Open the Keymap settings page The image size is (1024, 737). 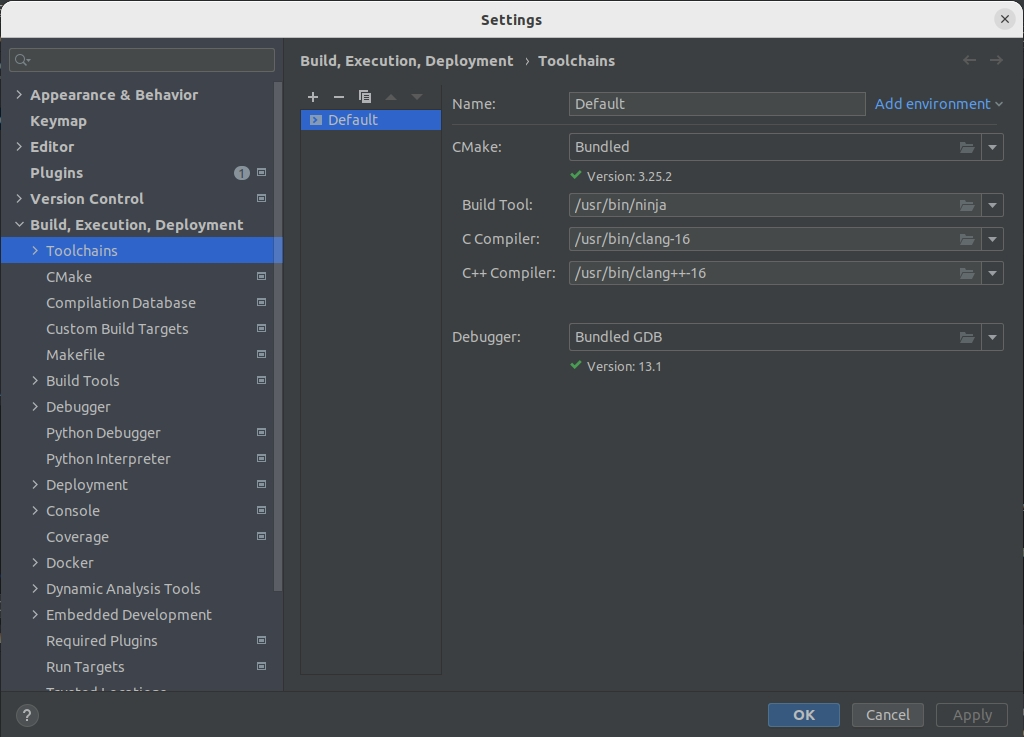(x=58, y=121)
